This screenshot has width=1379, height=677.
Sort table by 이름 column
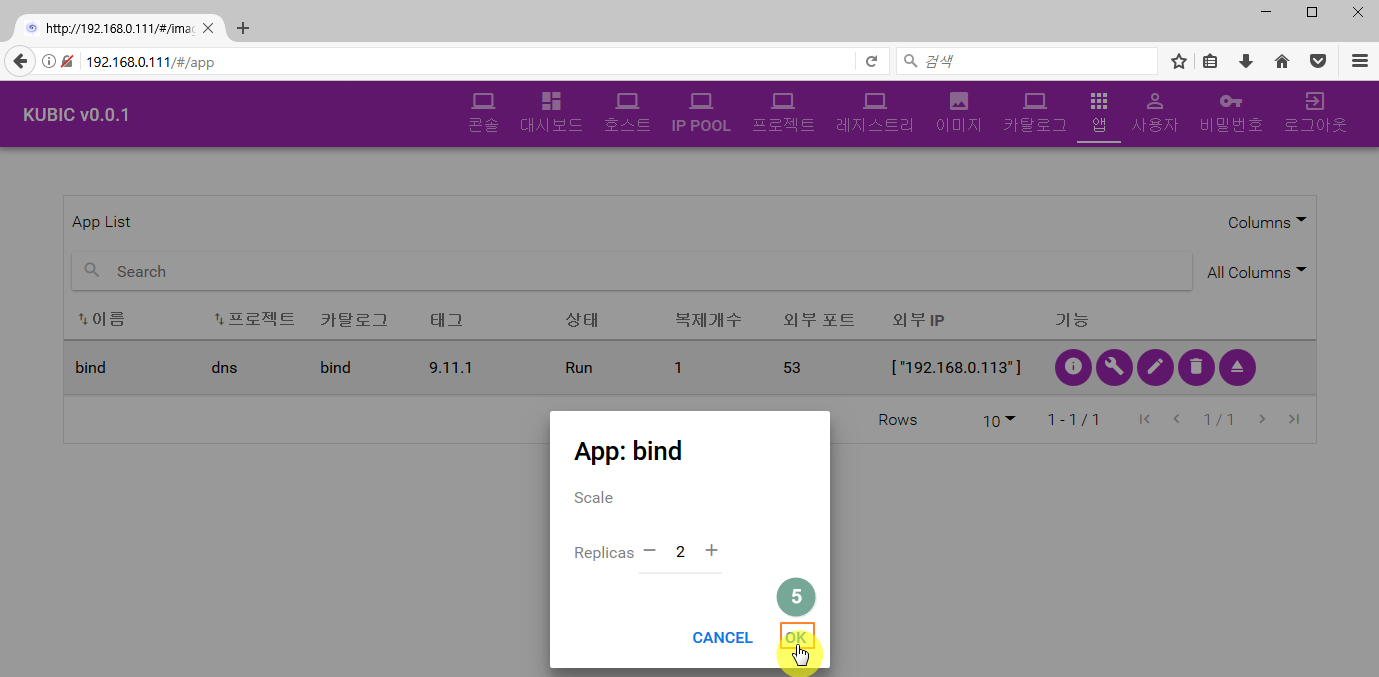(101, 320)
